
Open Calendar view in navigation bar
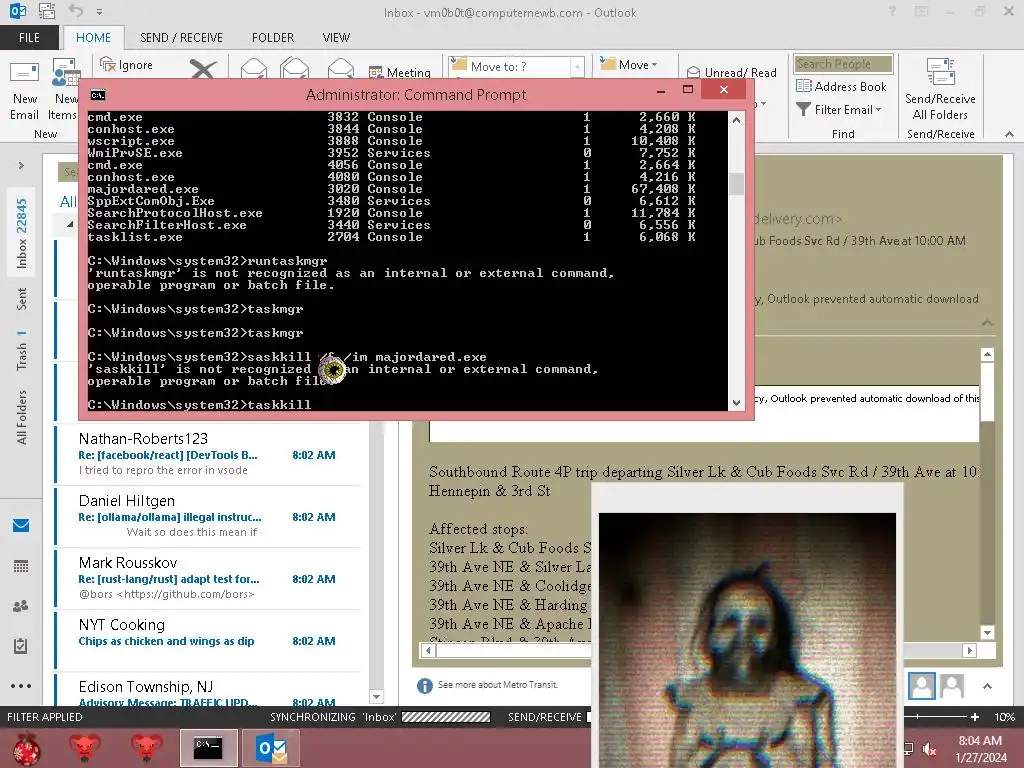click(21, 566)
